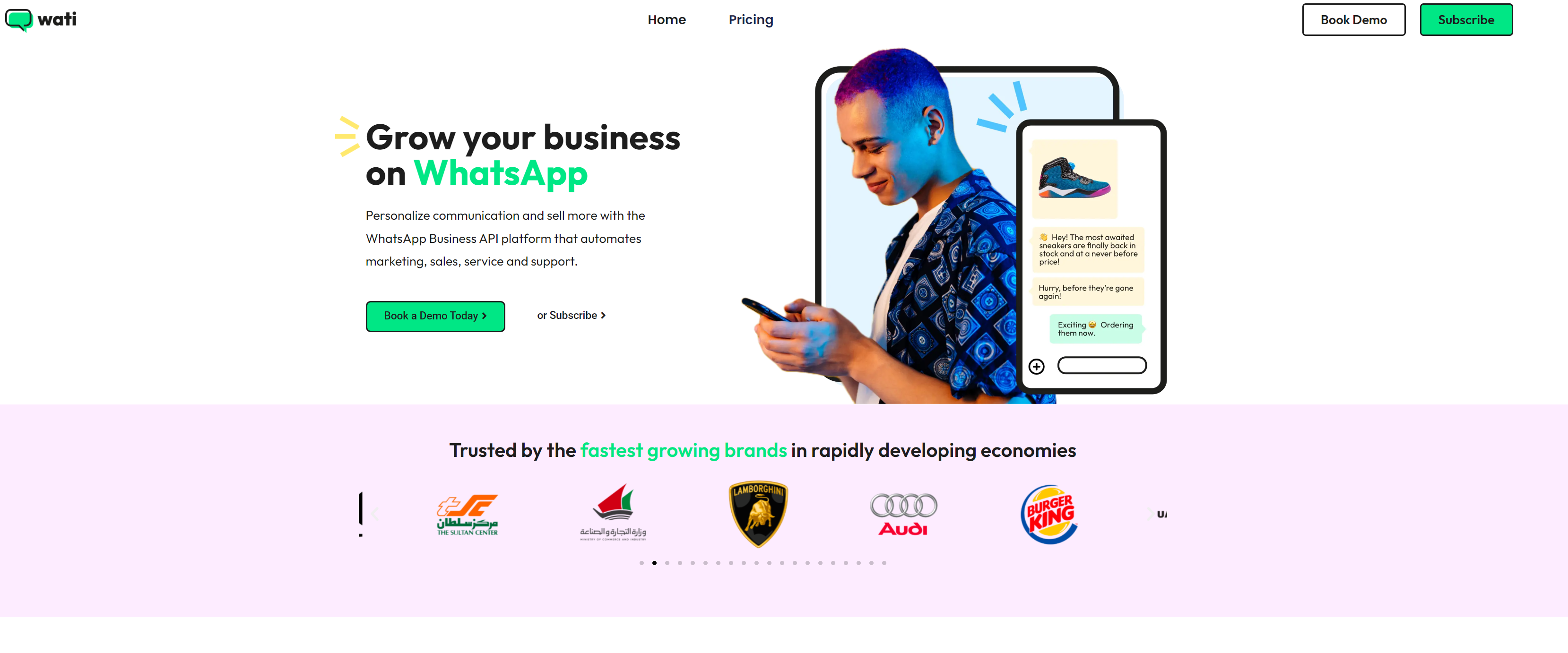Expand the Ministry of Commerce logo carousel
Screen dimensions: 1568x653
coord(611,511)
